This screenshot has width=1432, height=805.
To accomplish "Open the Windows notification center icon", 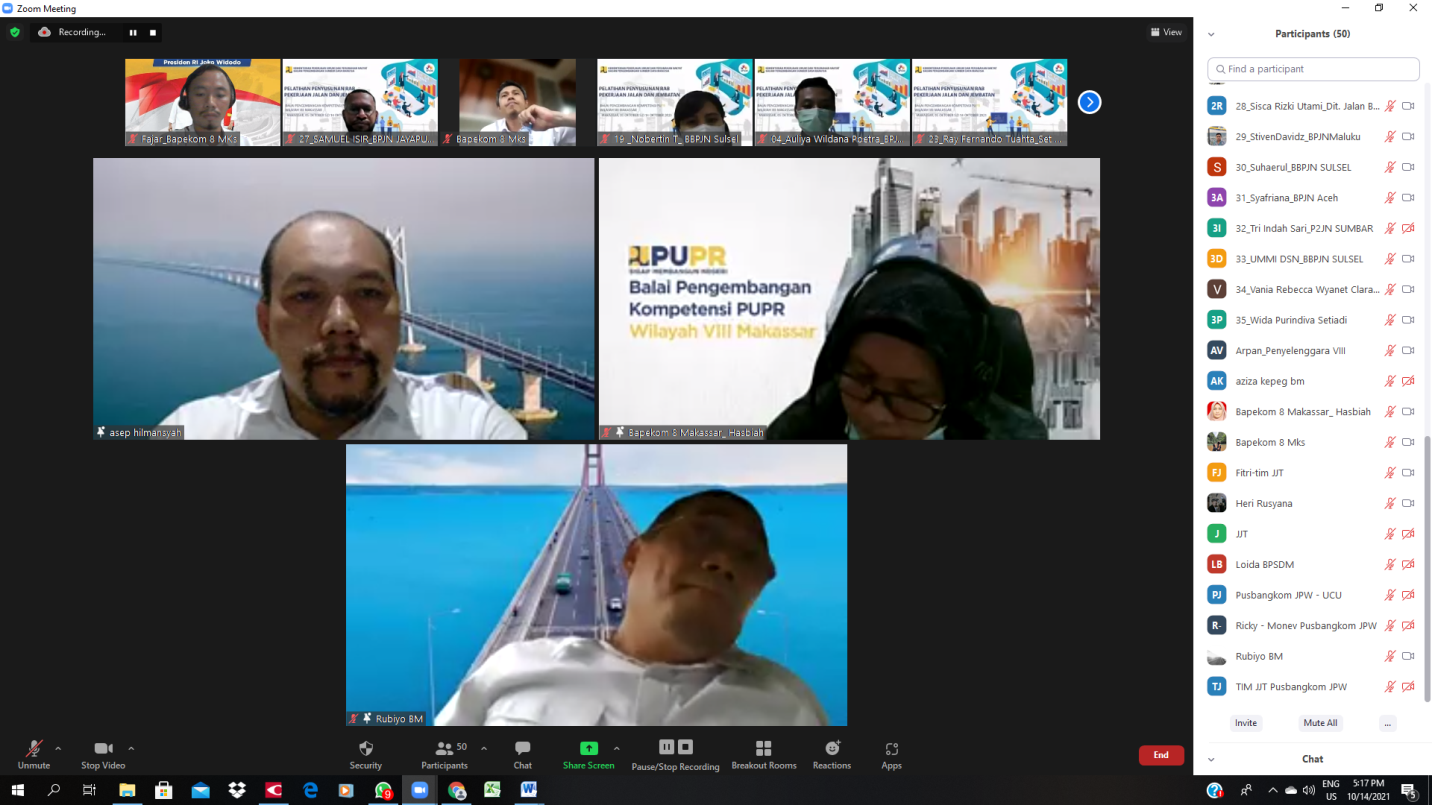I will 1408,790.
